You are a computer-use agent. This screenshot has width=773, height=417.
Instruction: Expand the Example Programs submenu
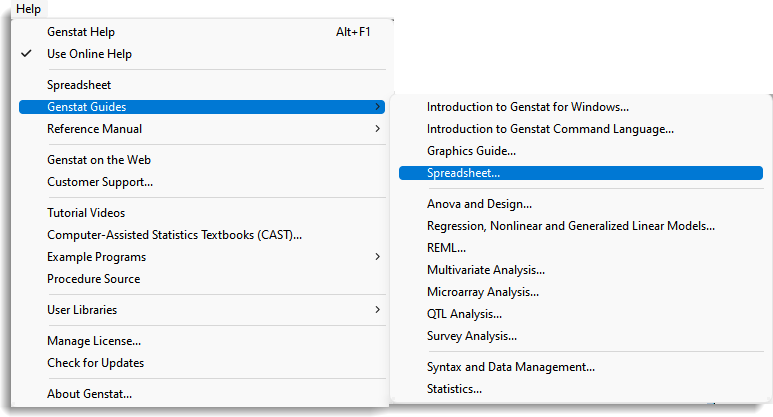point(202,257)
